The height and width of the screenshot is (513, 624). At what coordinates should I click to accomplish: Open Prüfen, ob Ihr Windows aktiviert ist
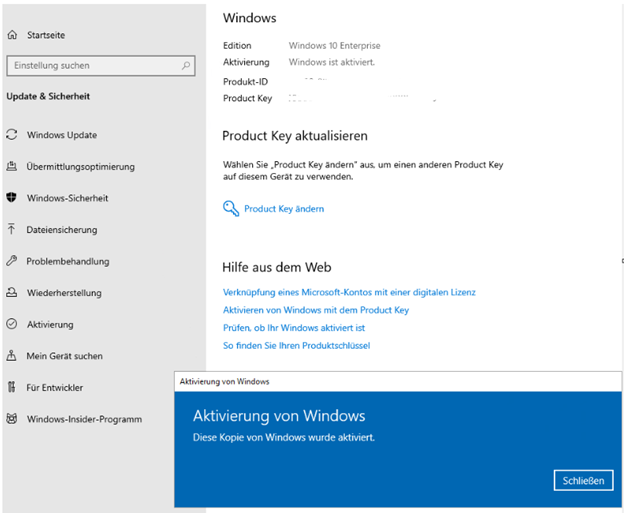294,328
